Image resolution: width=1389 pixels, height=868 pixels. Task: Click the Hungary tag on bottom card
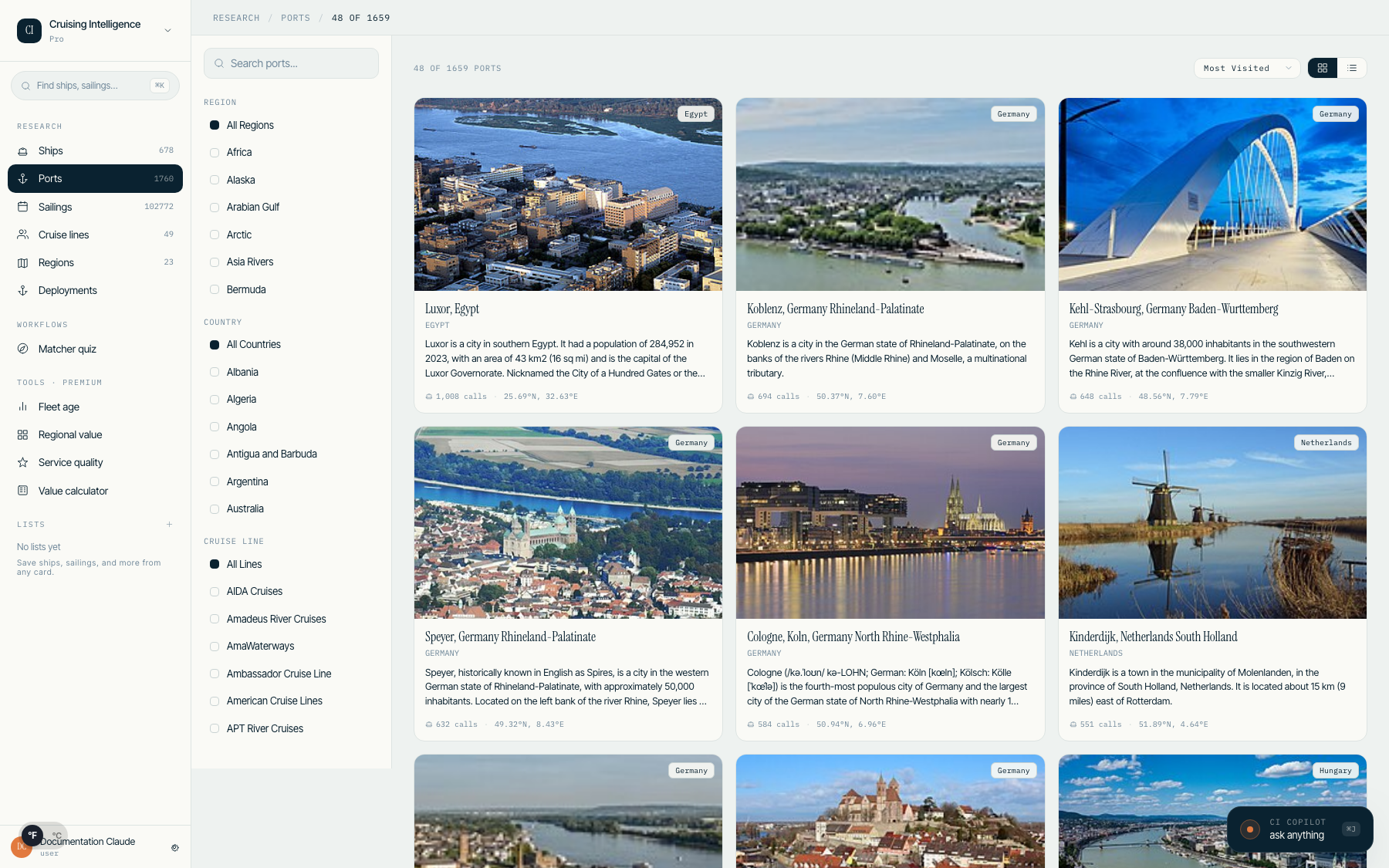pyautogui.click(x=1335, y=771)
